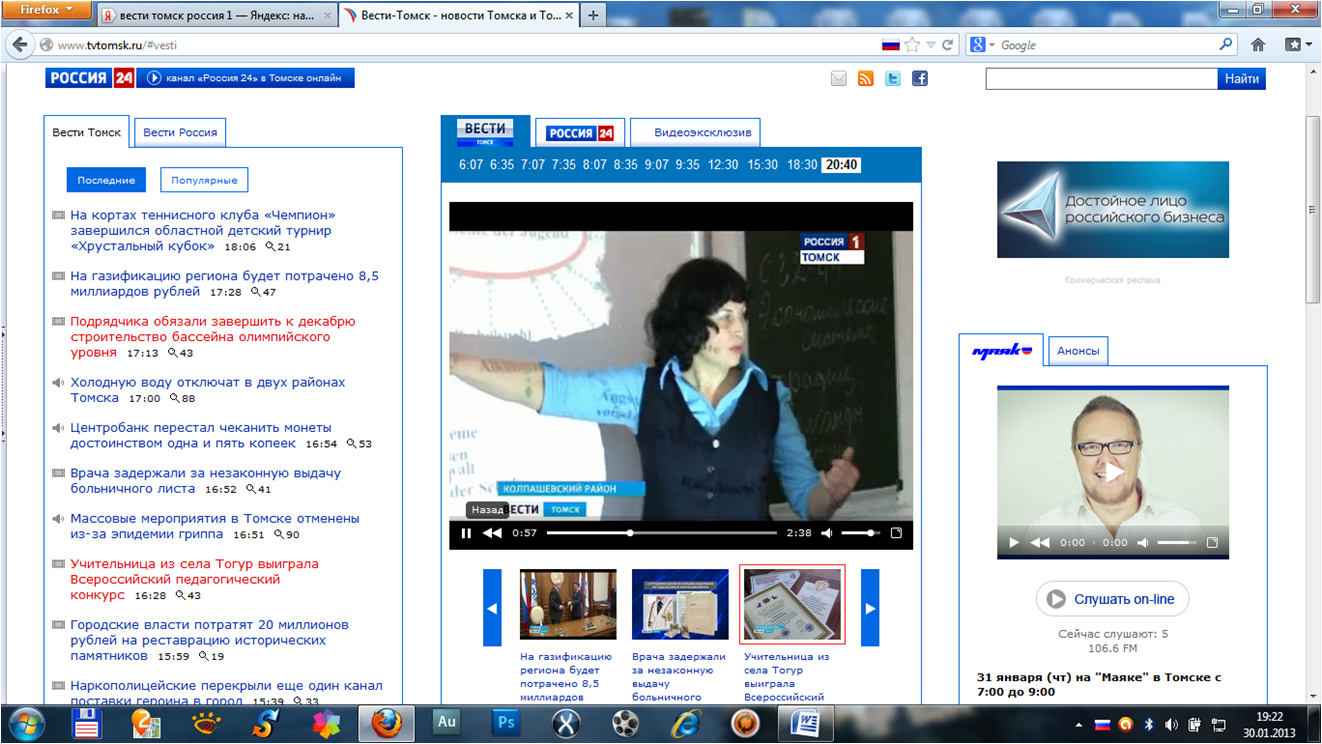
Task: Open the Facebook icon link
Action: pyautogui.click(x=920, y=78)
